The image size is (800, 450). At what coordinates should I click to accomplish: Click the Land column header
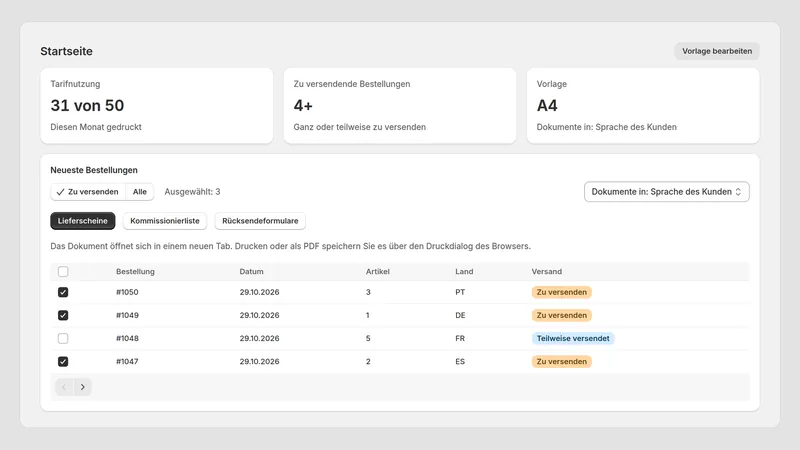point(464,271)
